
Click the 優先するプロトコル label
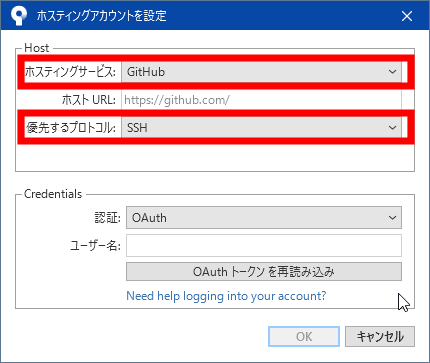pos(71,127)
